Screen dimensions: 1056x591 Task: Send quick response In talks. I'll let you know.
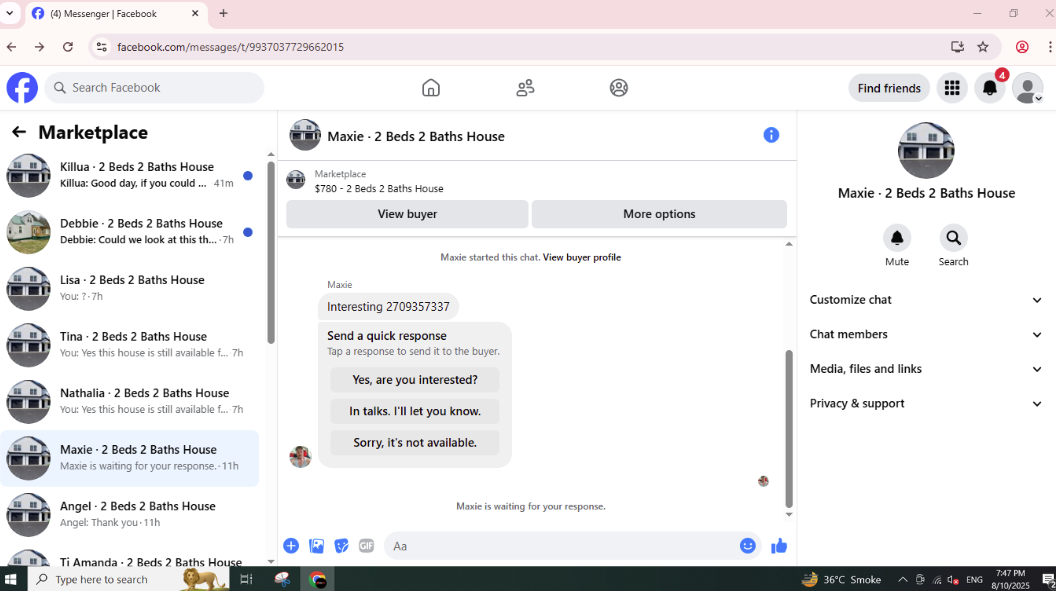[415, 411]
